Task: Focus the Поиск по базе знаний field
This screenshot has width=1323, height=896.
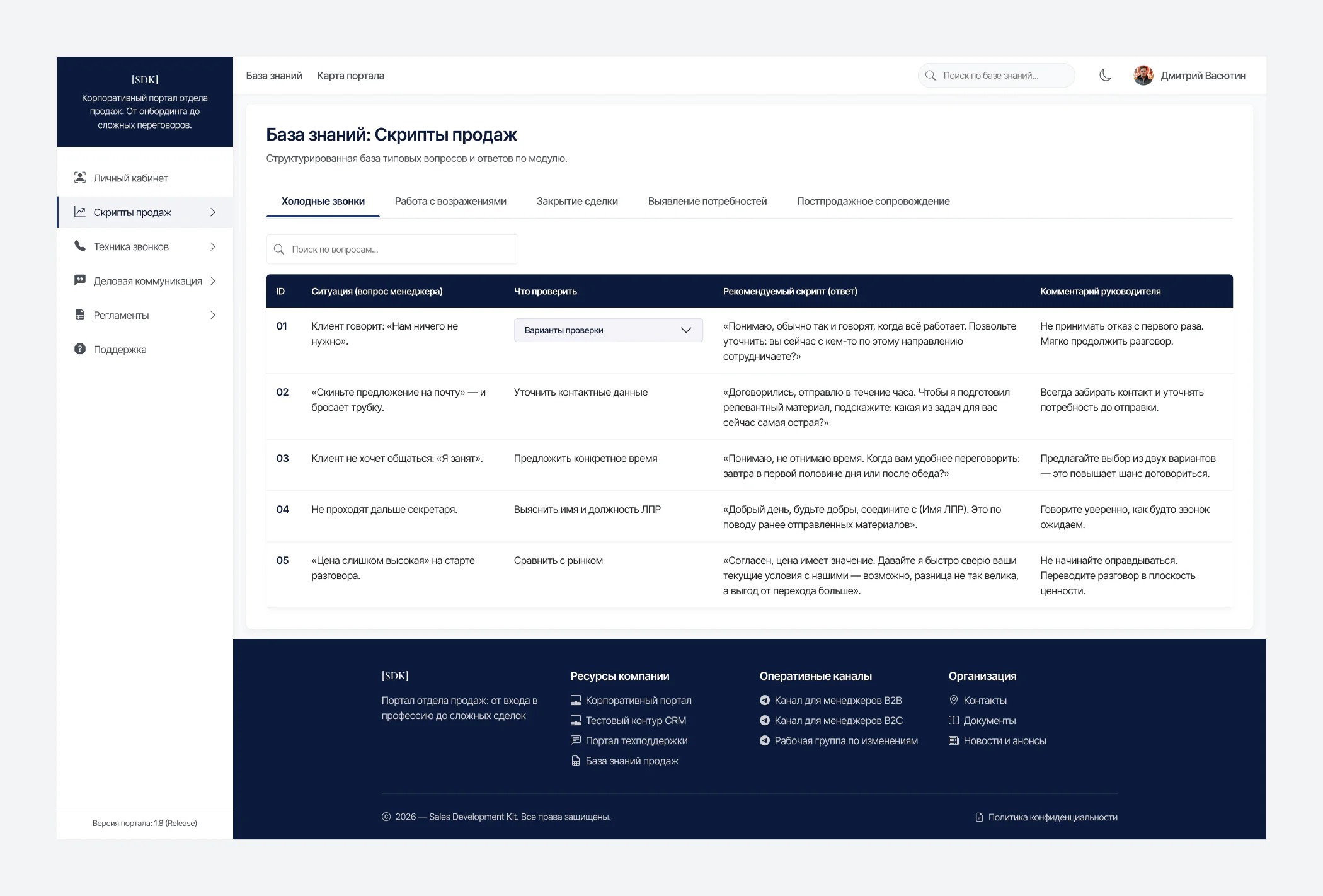Action: 996,76
